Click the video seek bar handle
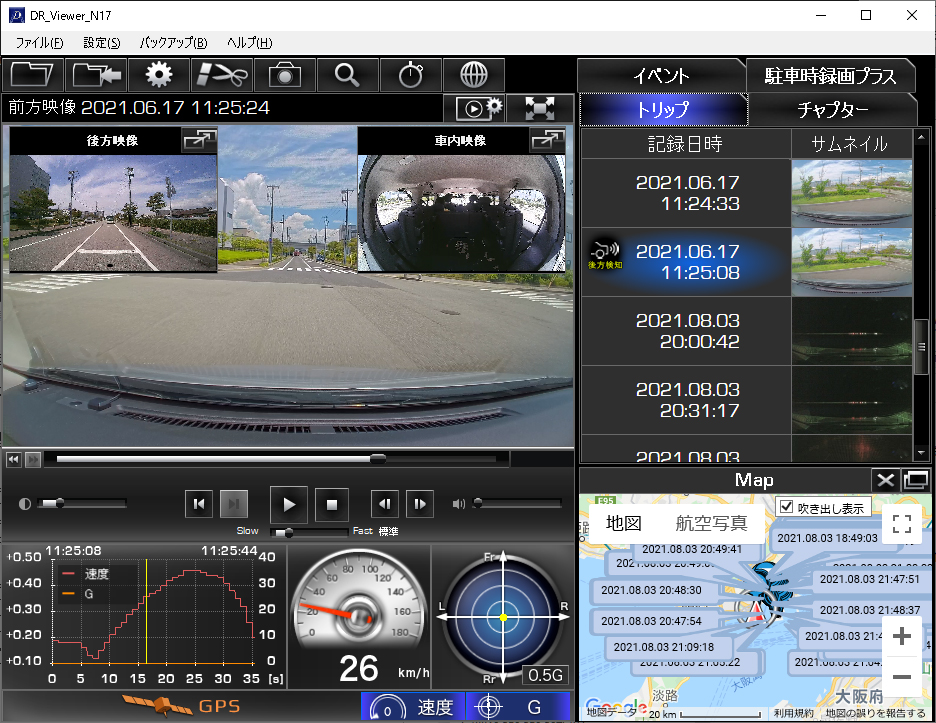The height and width of the screenshot is (723, 936). coord(377,459)
